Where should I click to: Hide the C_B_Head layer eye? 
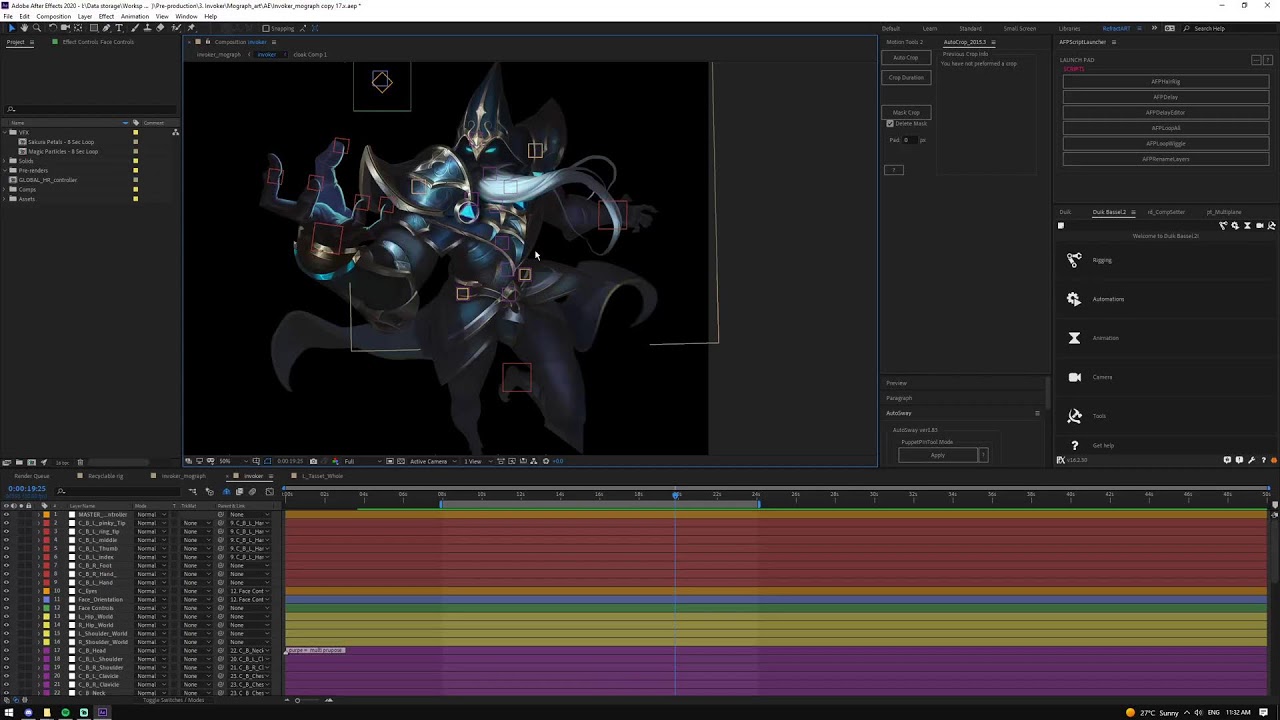pos(6,650)
